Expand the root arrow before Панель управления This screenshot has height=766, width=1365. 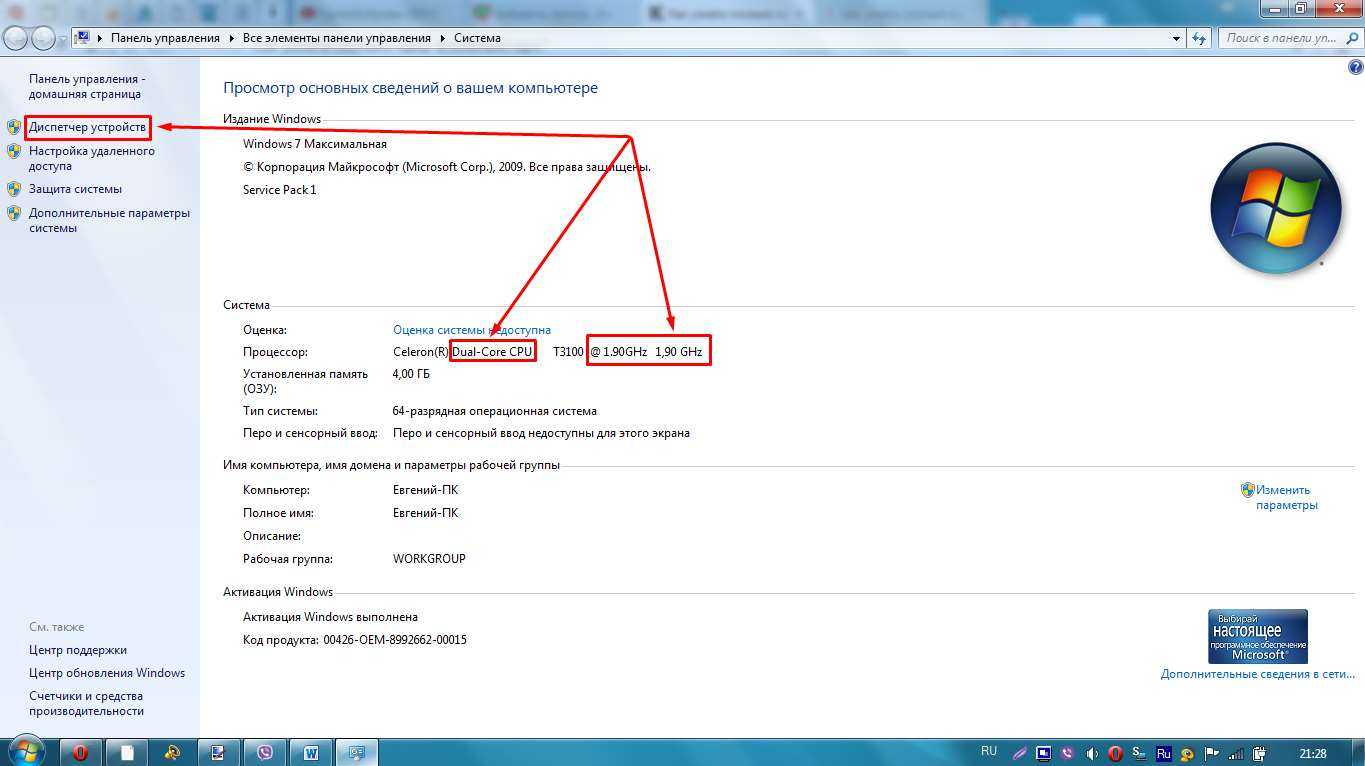pos(100,38)
